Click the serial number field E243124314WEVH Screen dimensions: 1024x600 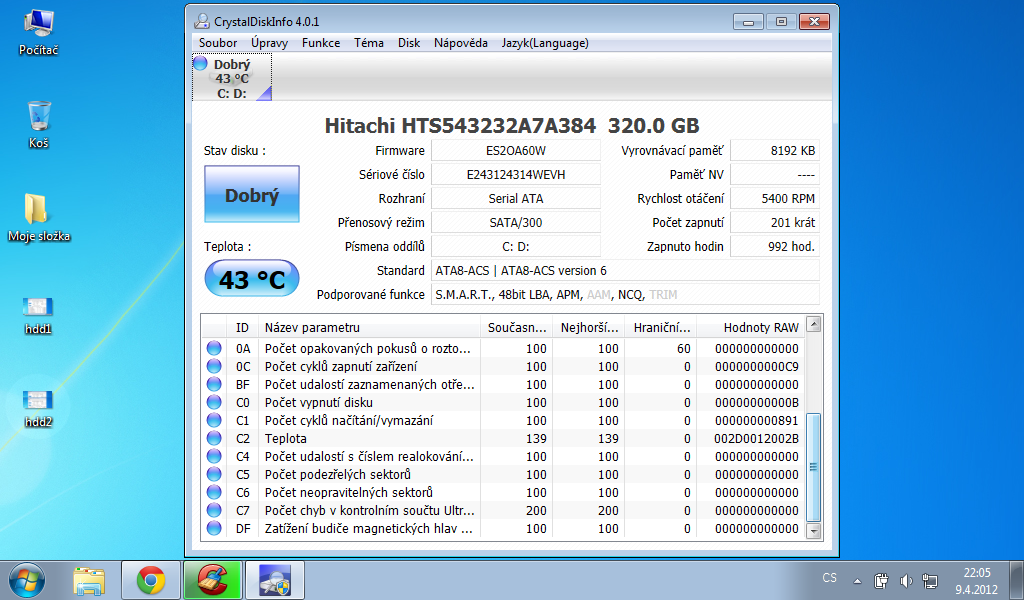(x=516, y=175)
